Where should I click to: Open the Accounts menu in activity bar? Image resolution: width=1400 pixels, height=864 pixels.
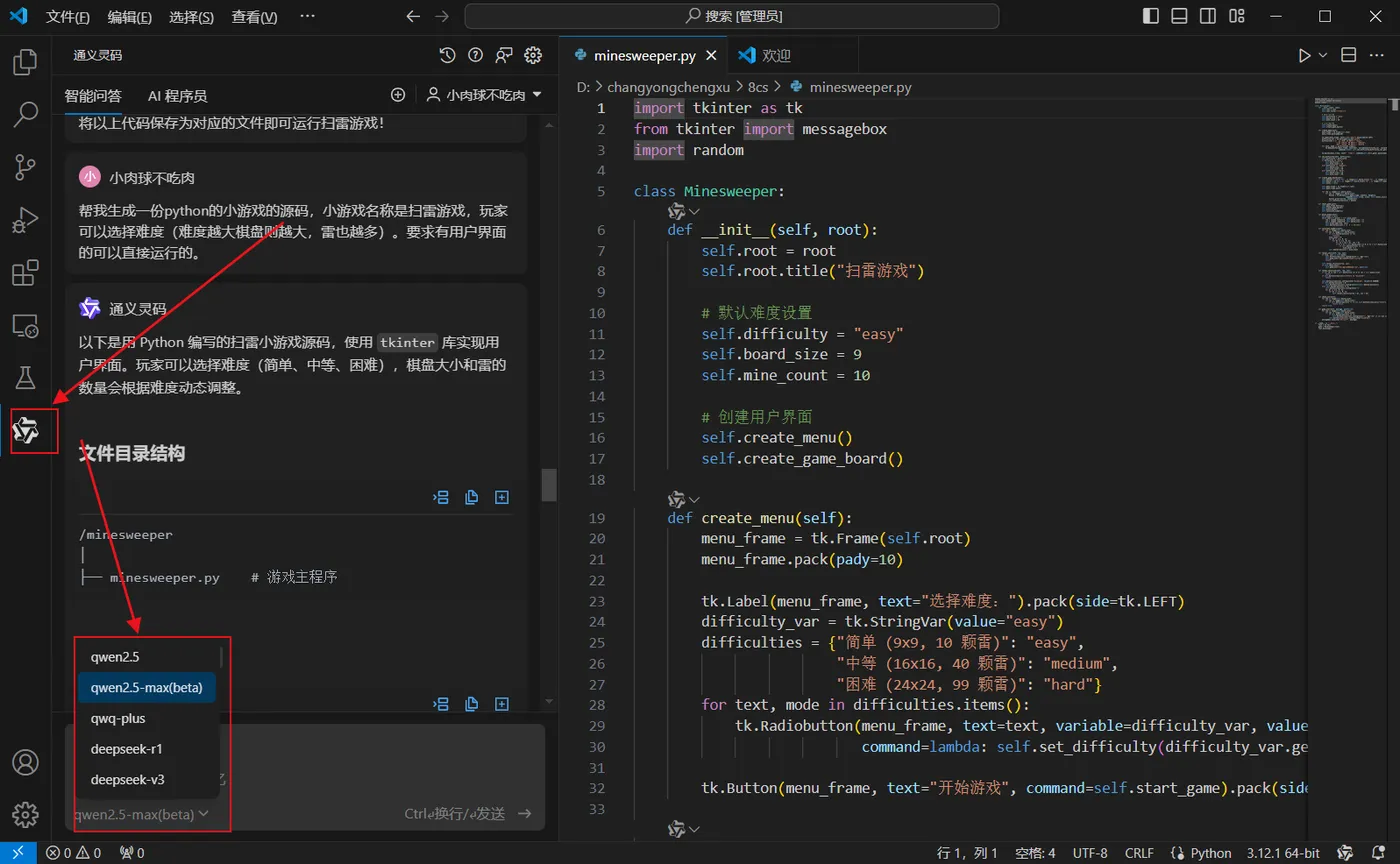25,762
